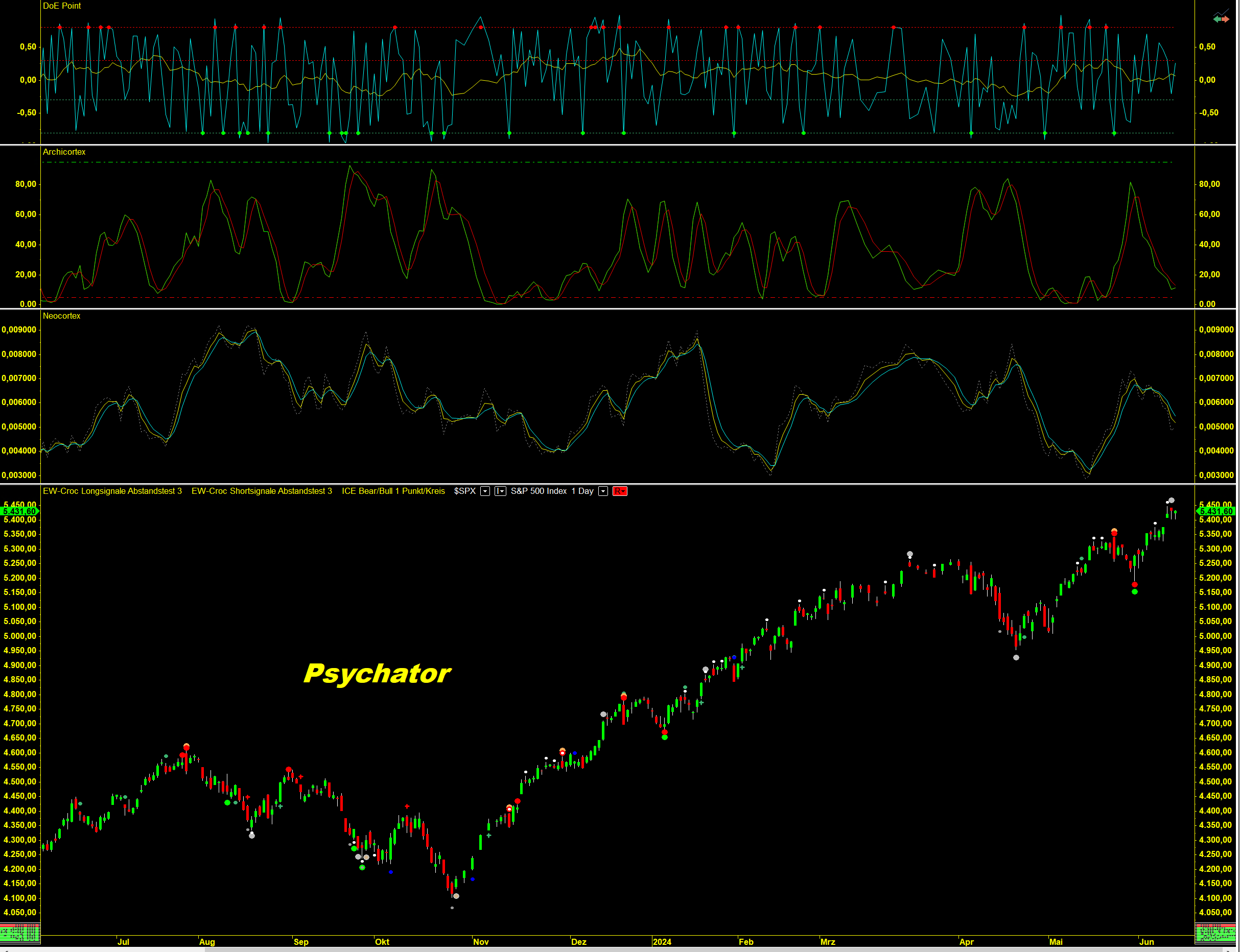Select the EW-Croc Shortsignale Abstandstest 3 label

[x=261, y=491]
